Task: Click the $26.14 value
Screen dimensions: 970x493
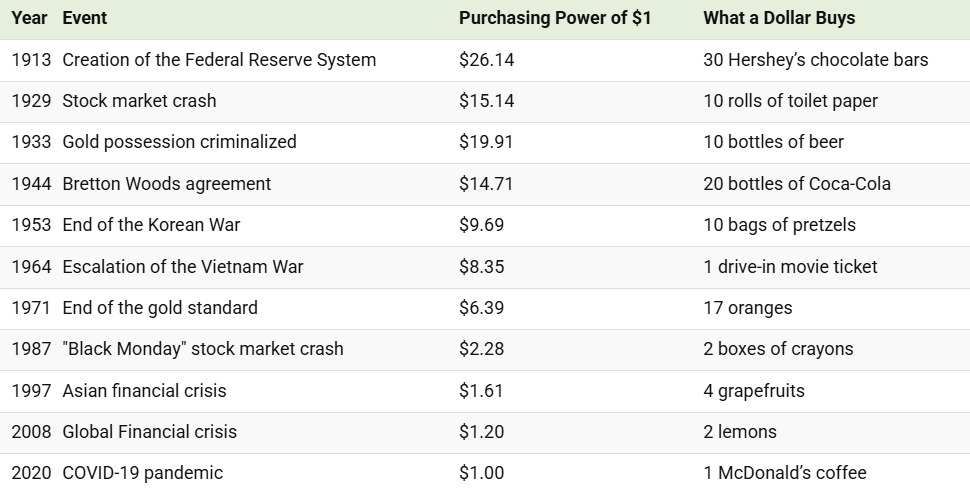Action: [486, 60]
